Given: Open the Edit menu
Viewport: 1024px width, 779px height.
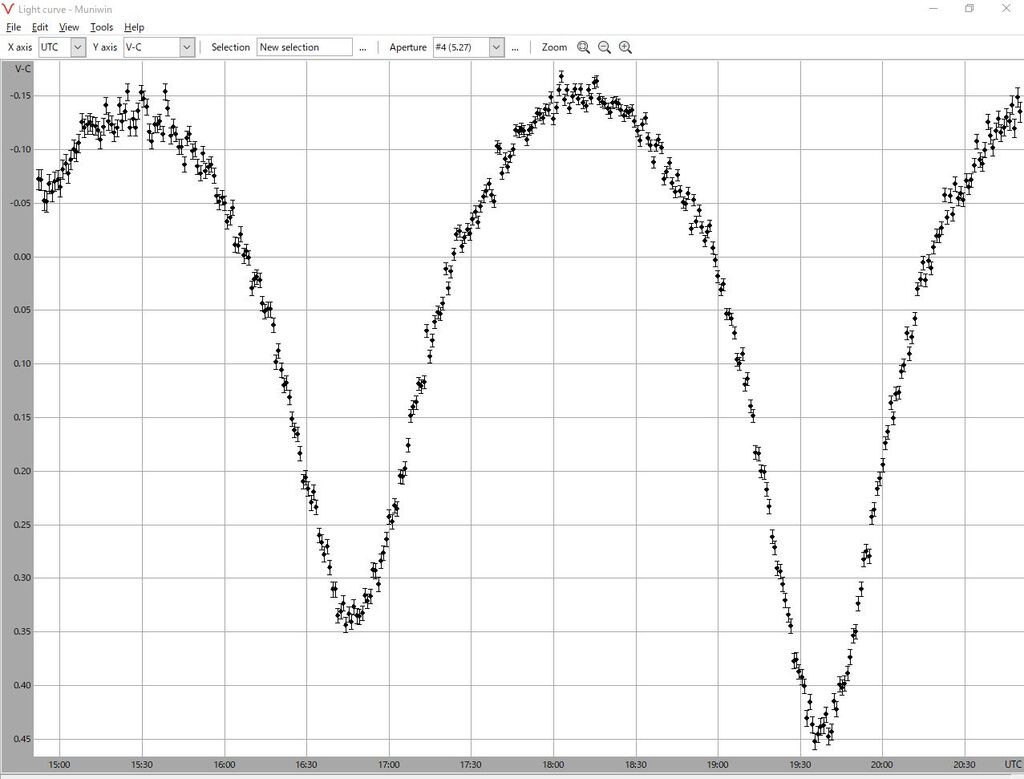Looking at the screenshot, I should [40, 27].
